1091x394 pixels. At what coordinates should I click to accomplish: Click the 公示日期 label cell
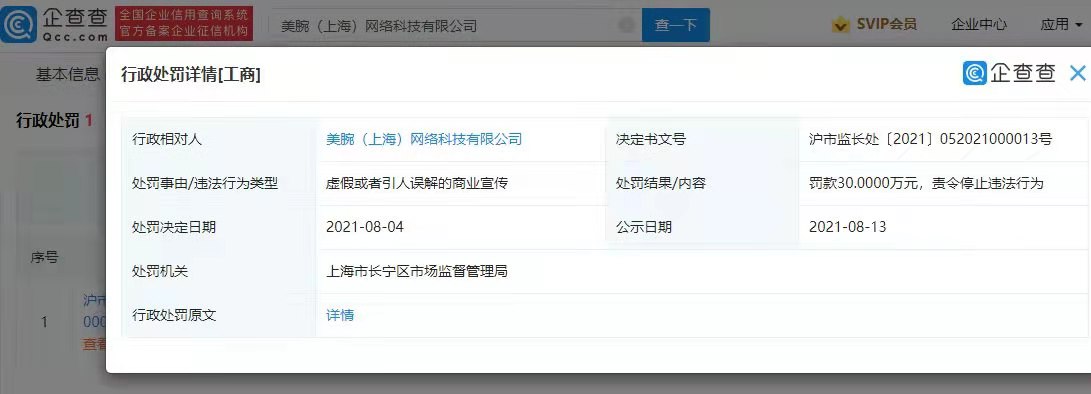pyautogui.click(x=702, y=227)
